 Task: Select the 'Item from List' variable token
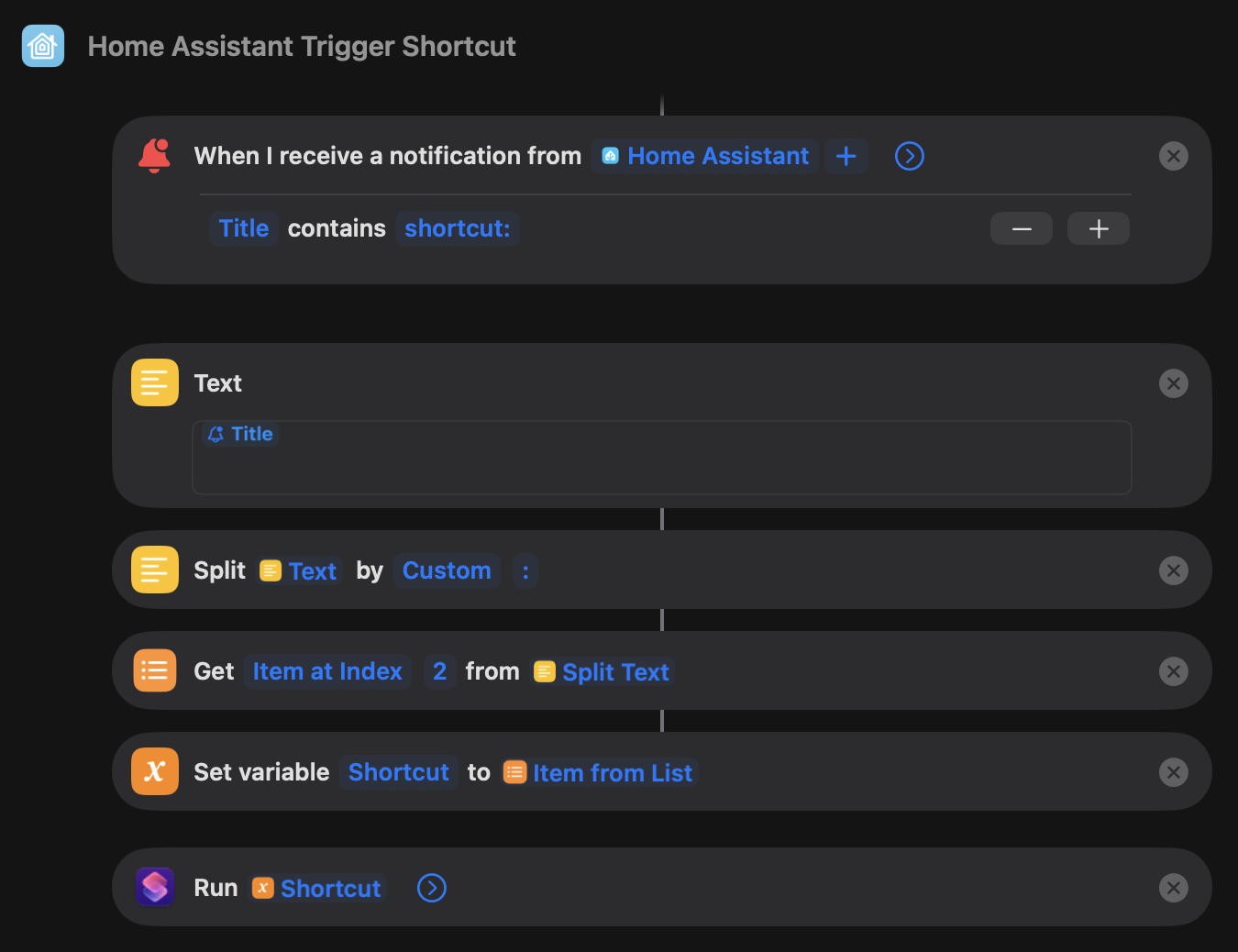click(599, 773)
